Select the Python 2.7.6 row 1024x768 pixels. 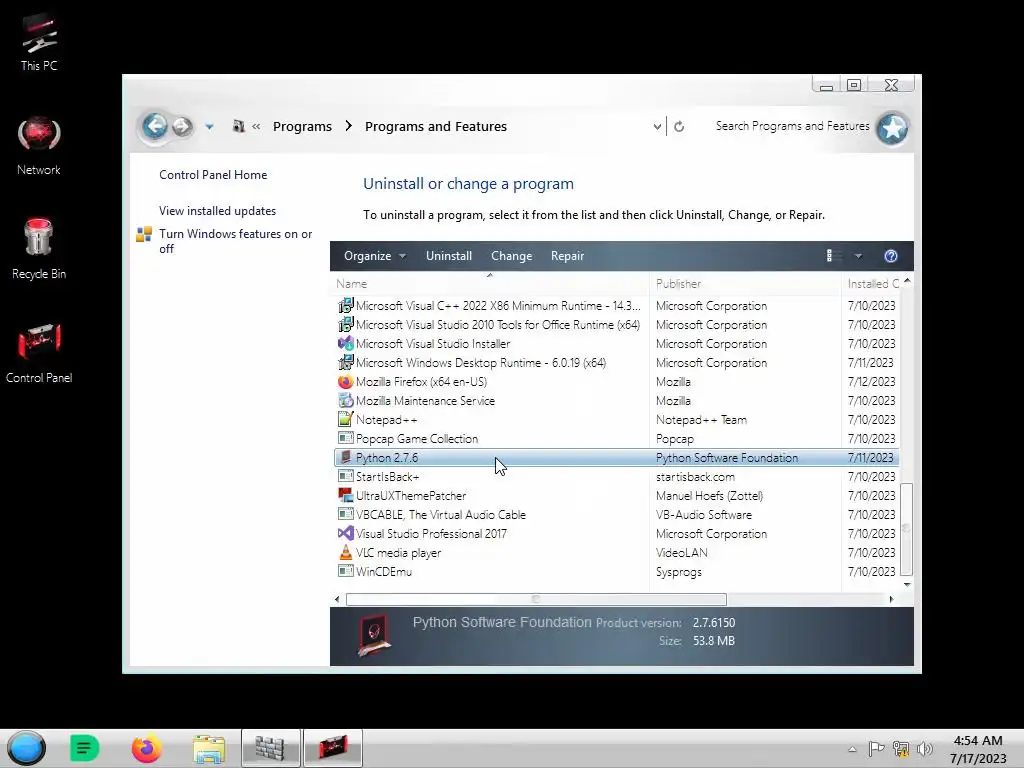[x=616, y=458]
